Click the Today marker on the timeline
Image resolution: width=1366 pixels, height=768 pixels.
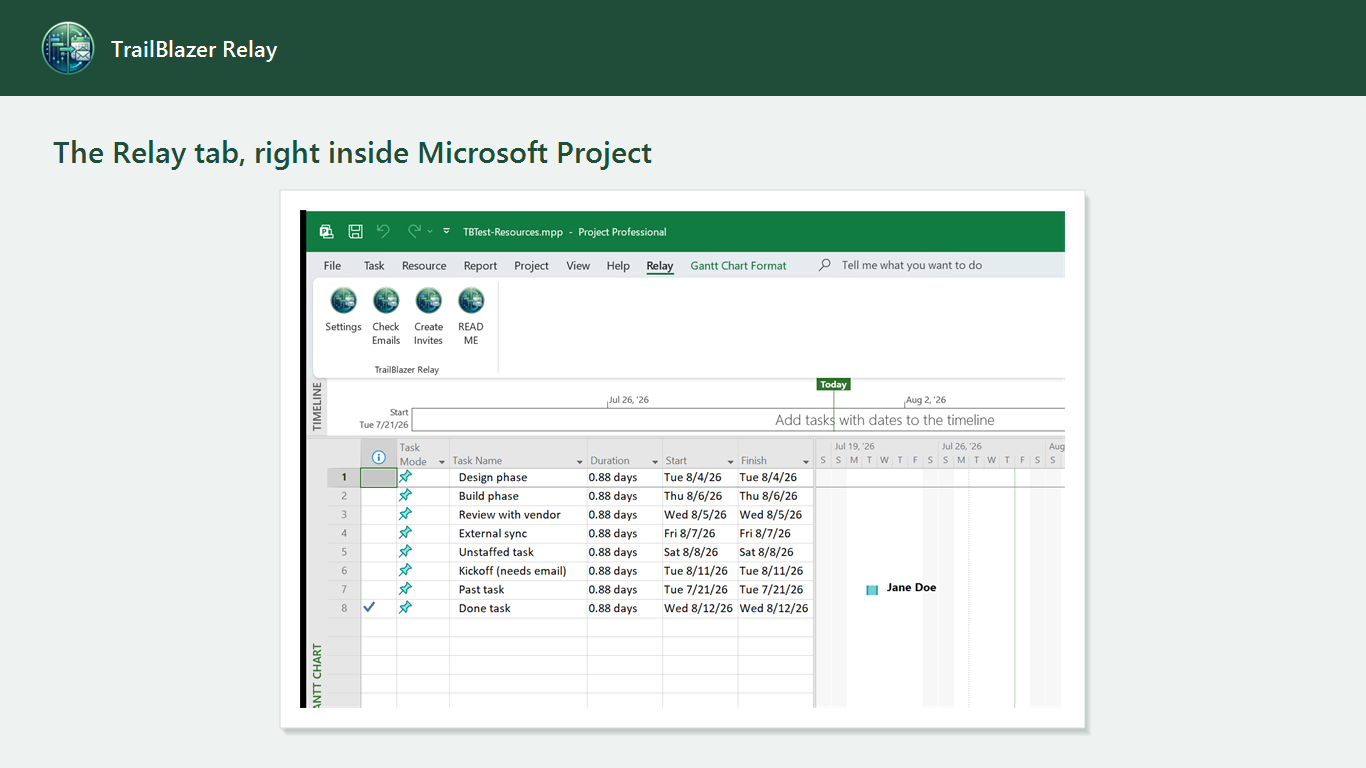[x=833, y=384]
